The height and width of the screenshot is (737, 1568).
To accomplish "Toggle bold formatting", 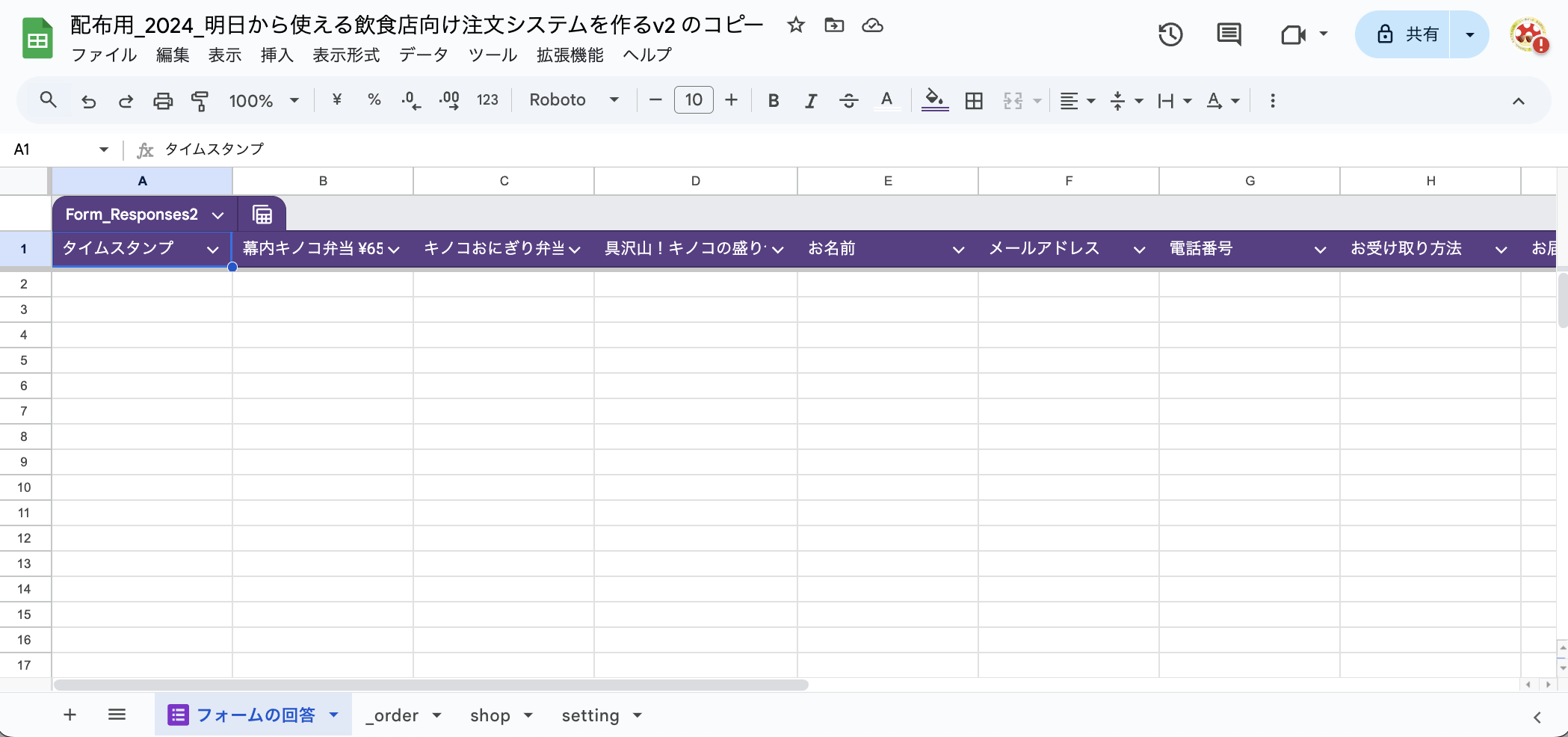I will tap(774, 100).
